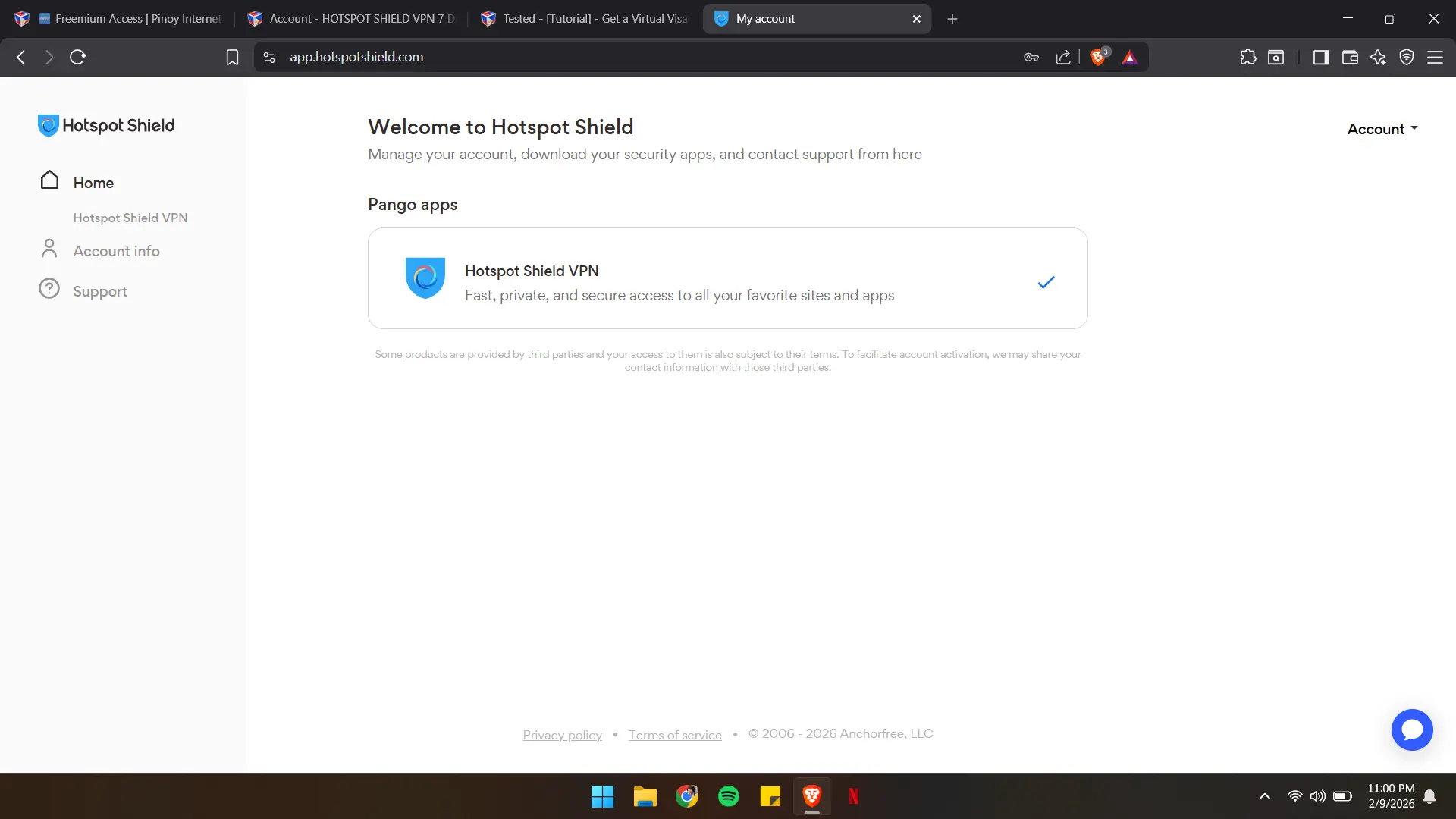Click the blue checkmark on VPN card
The image size is (1456, 819).
(1046, 282)
